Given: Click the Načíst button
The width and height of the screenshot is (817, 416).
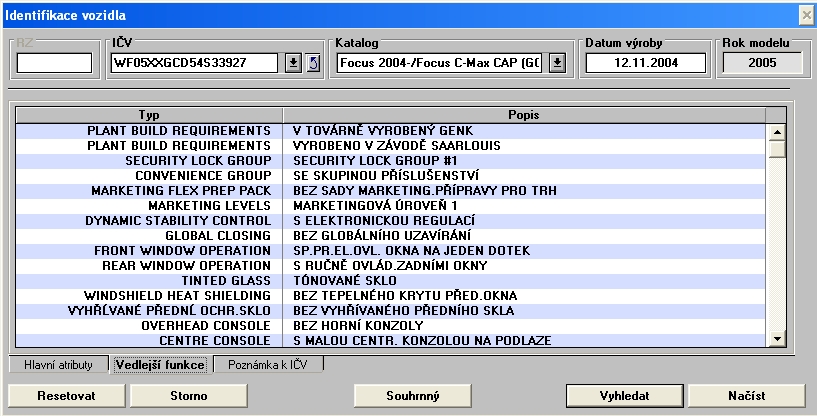Looking at the screenshot, I should pos(746,395).
